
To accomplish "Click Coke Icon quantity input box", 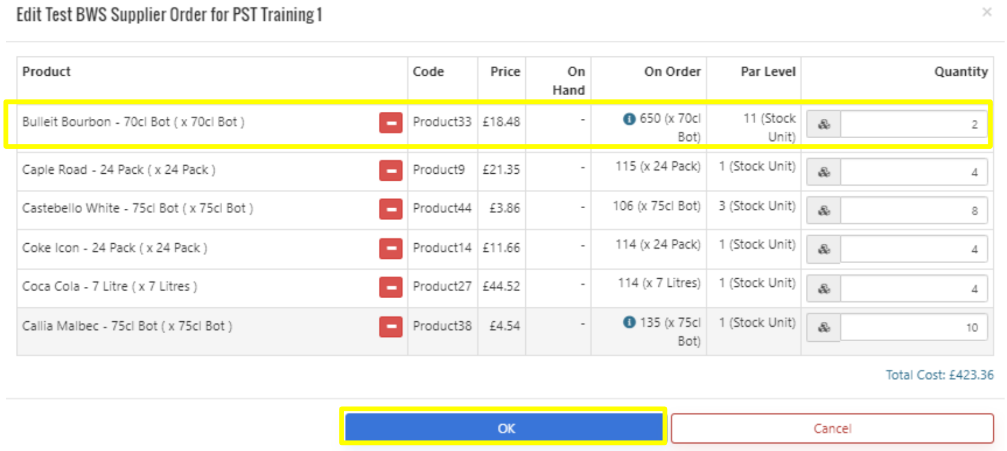I will (913, 250).
